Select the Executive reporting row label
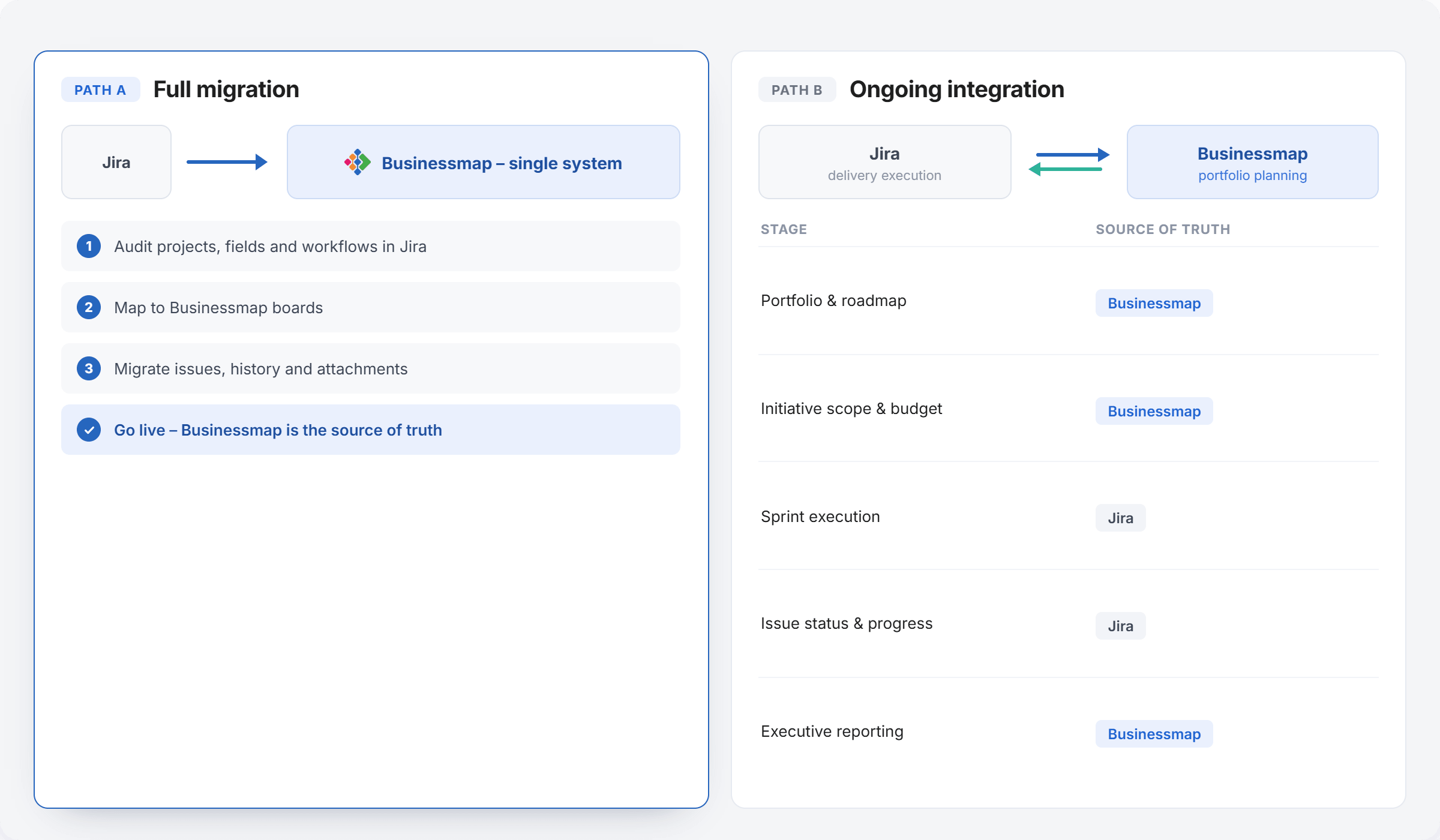 (x=832, y=731)
